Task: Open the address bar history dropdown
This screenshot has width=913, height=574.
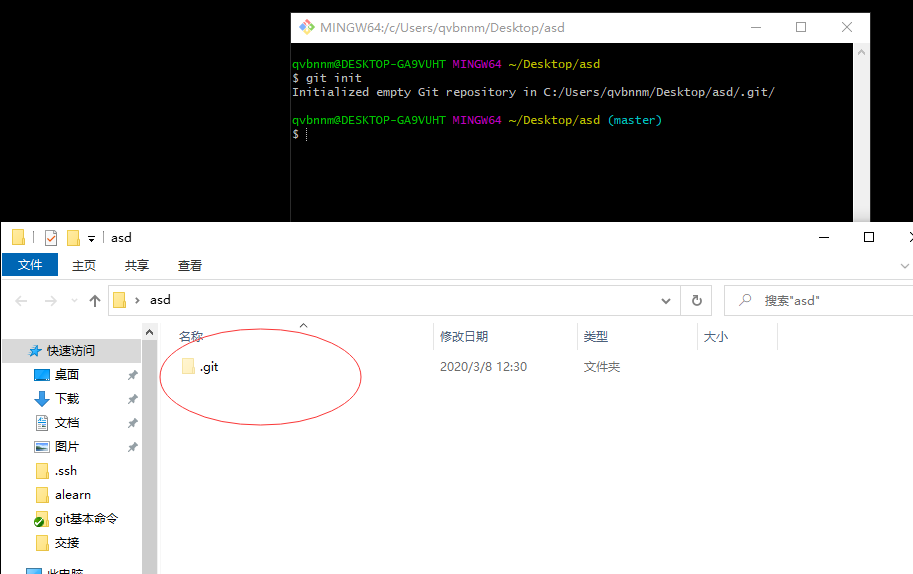Action: (x=666, y=301)
